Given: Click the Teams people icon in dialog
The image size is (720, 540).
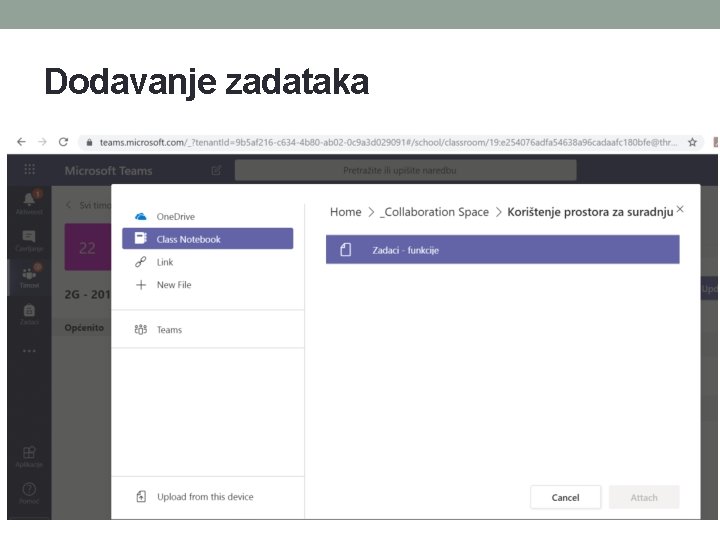Looking at the screenshot, I should click(x=141, y=330).
